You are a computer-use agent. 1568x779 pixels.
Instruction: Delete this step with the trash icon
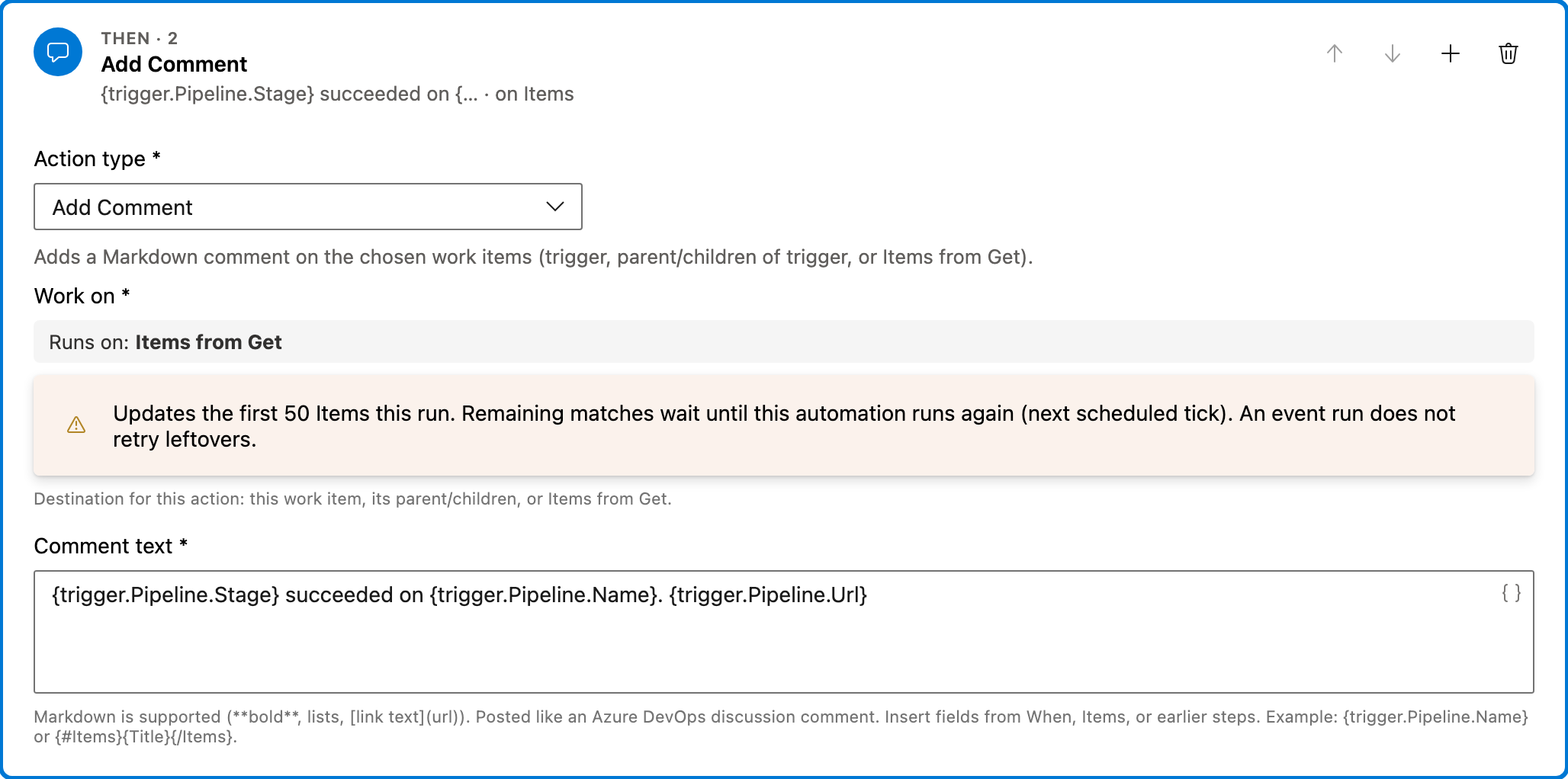(x=1509, y=53)
